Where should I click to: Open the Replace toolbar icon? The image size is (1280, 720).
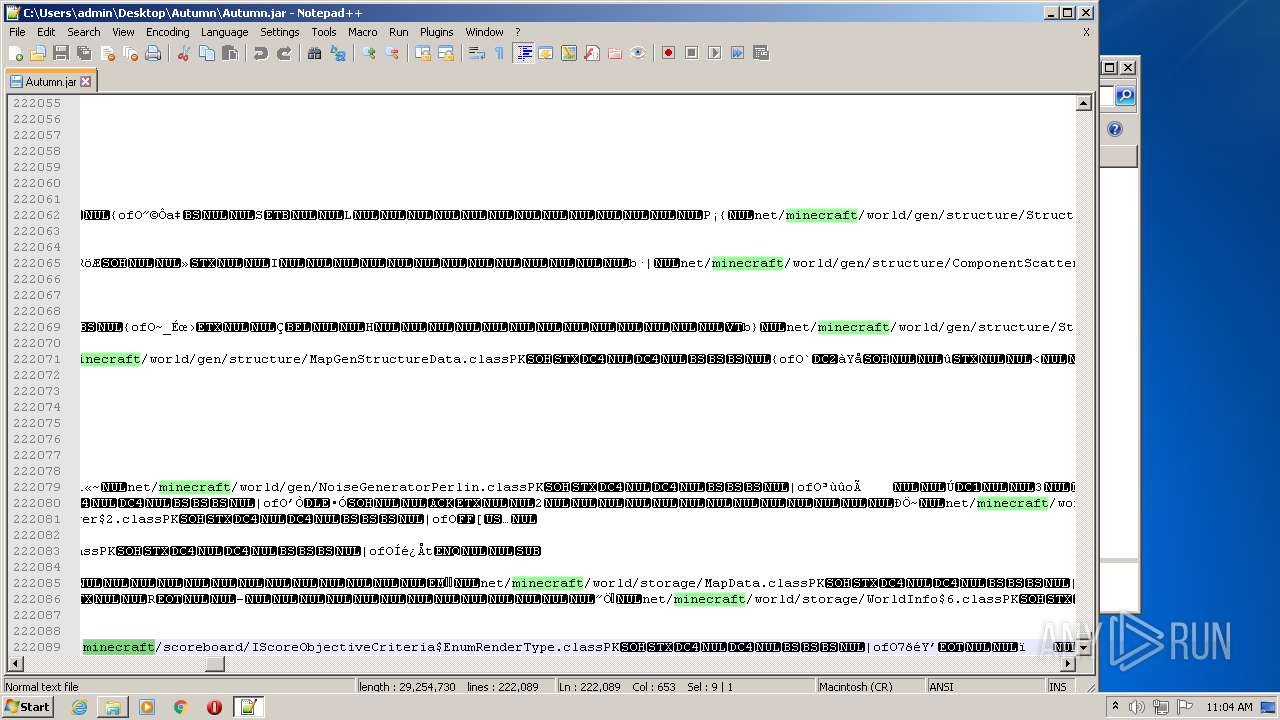pyautogui.click(x=338, y=53)
